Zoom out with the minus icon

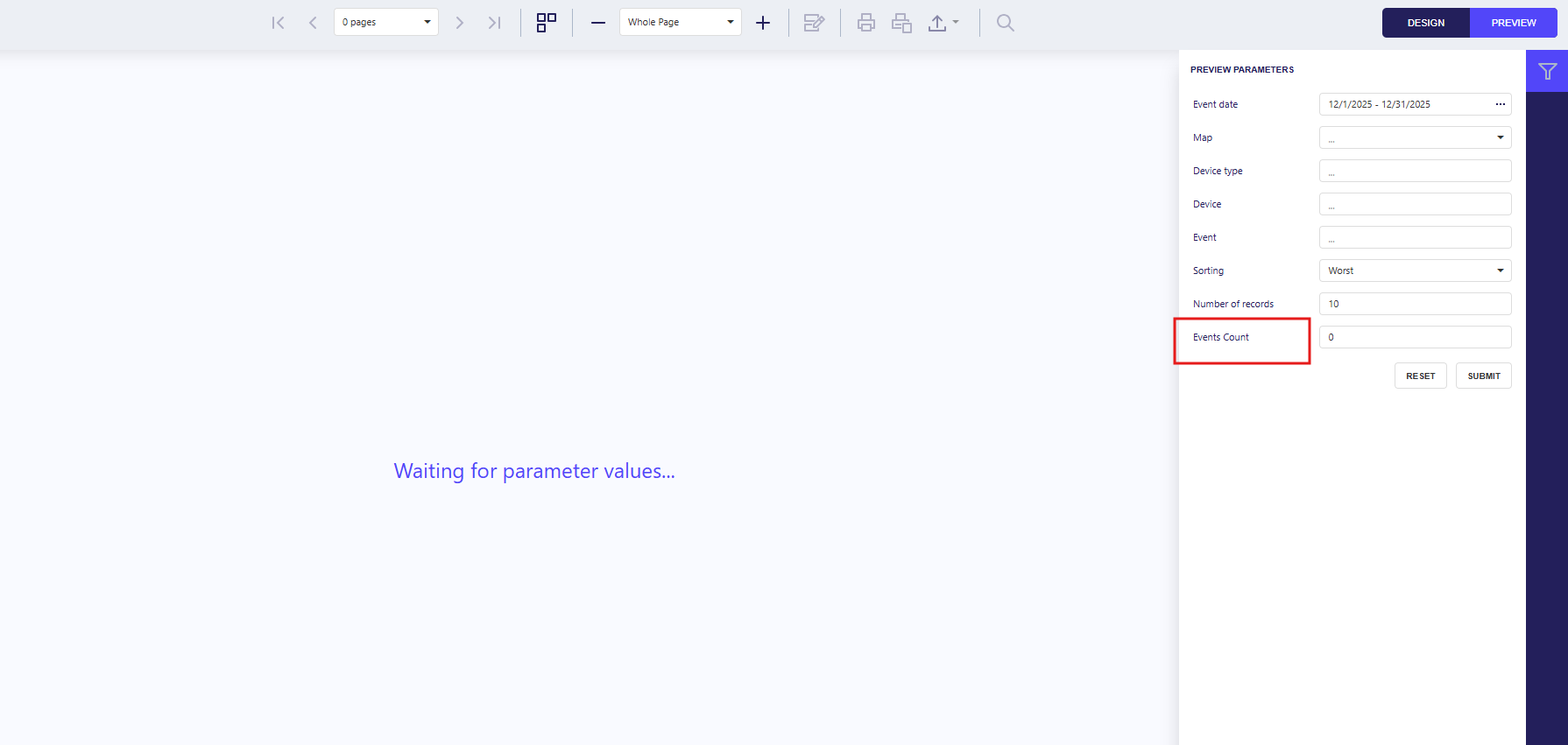tap(598, 23)
